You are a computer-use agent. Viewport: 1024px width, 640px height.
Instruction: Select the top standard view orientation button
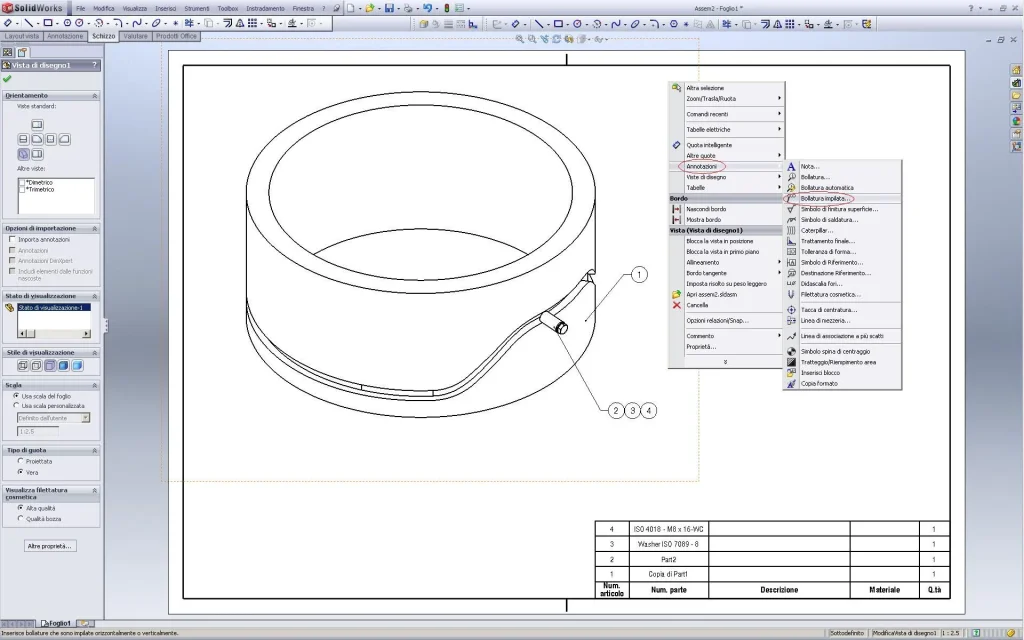[x=37, y=125]
